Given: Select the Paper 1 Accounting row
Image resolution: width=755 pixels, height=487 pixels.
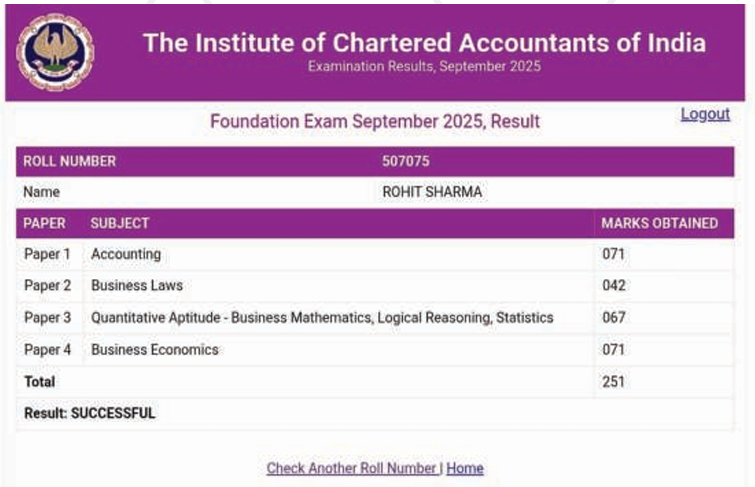Looking at the screenshot, I should tap(375, 254).
